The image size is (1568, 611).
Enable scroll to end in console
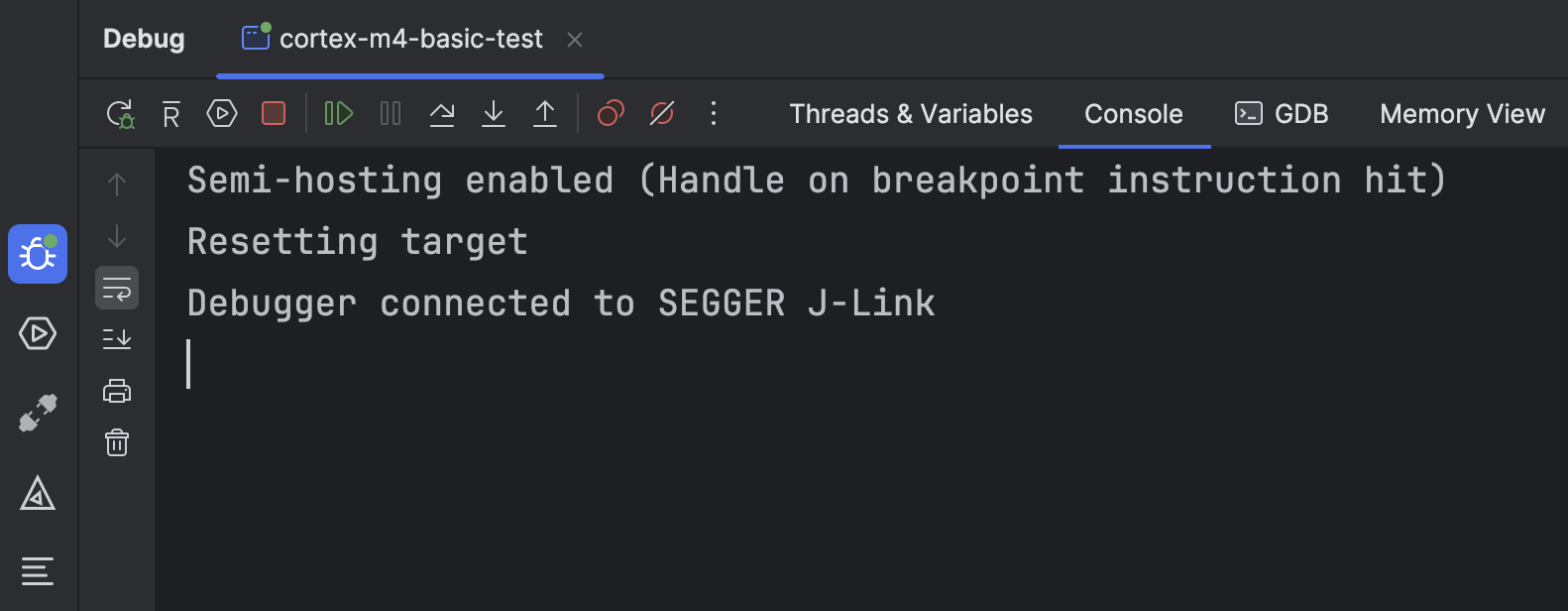point(117,338)
